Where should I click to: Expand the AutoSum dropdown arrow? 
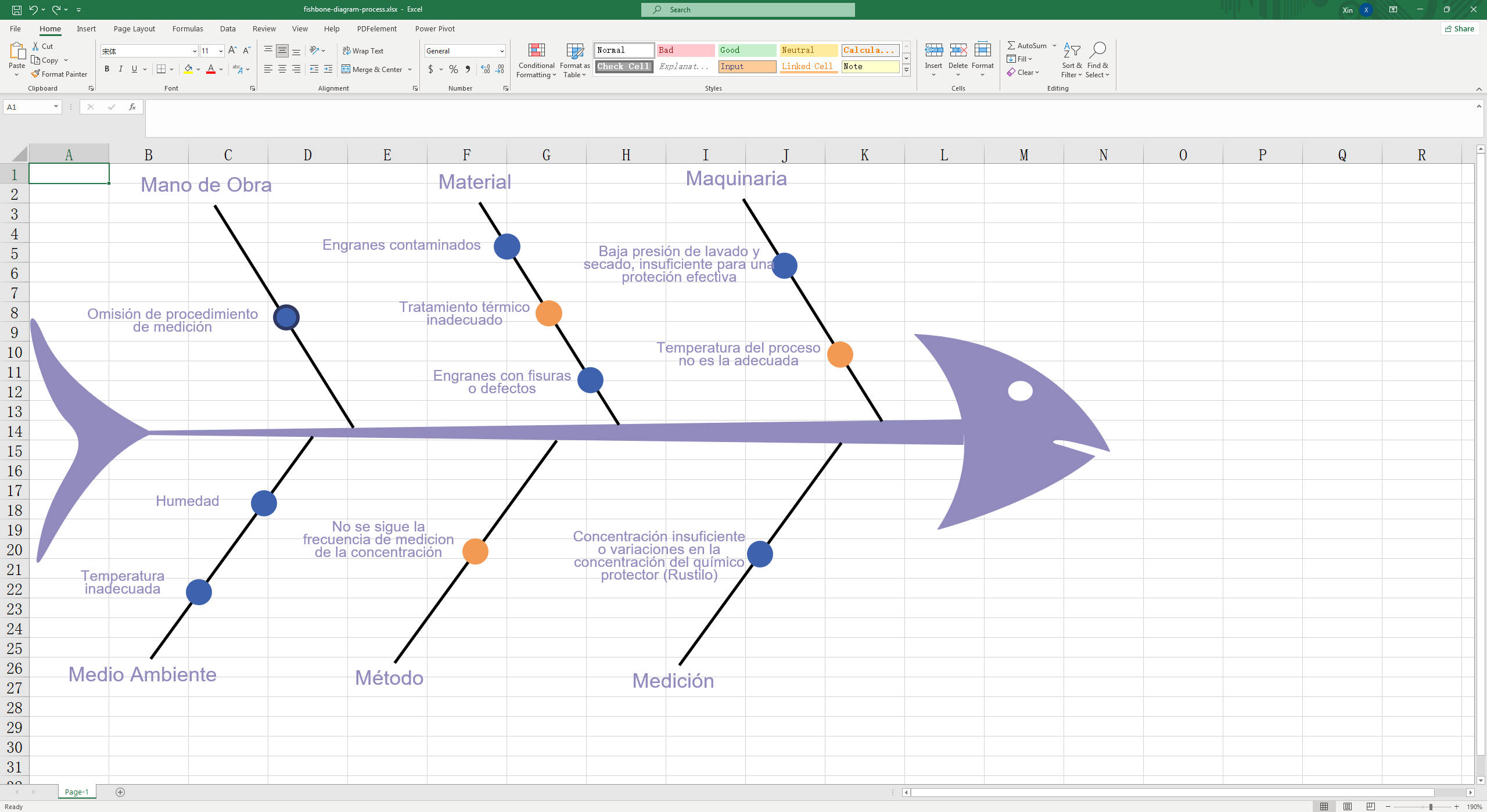tap(1054, 45)
